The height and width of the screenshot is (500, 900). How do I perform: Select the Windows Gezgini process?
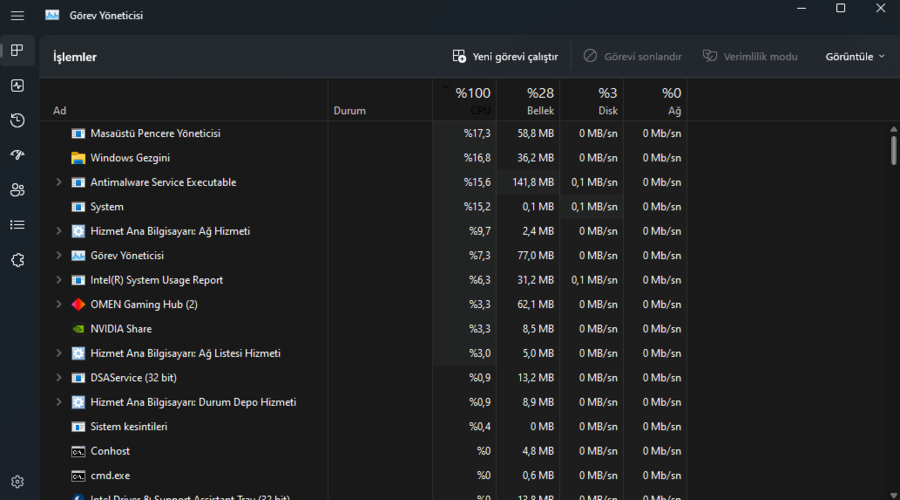click(130, 158)
